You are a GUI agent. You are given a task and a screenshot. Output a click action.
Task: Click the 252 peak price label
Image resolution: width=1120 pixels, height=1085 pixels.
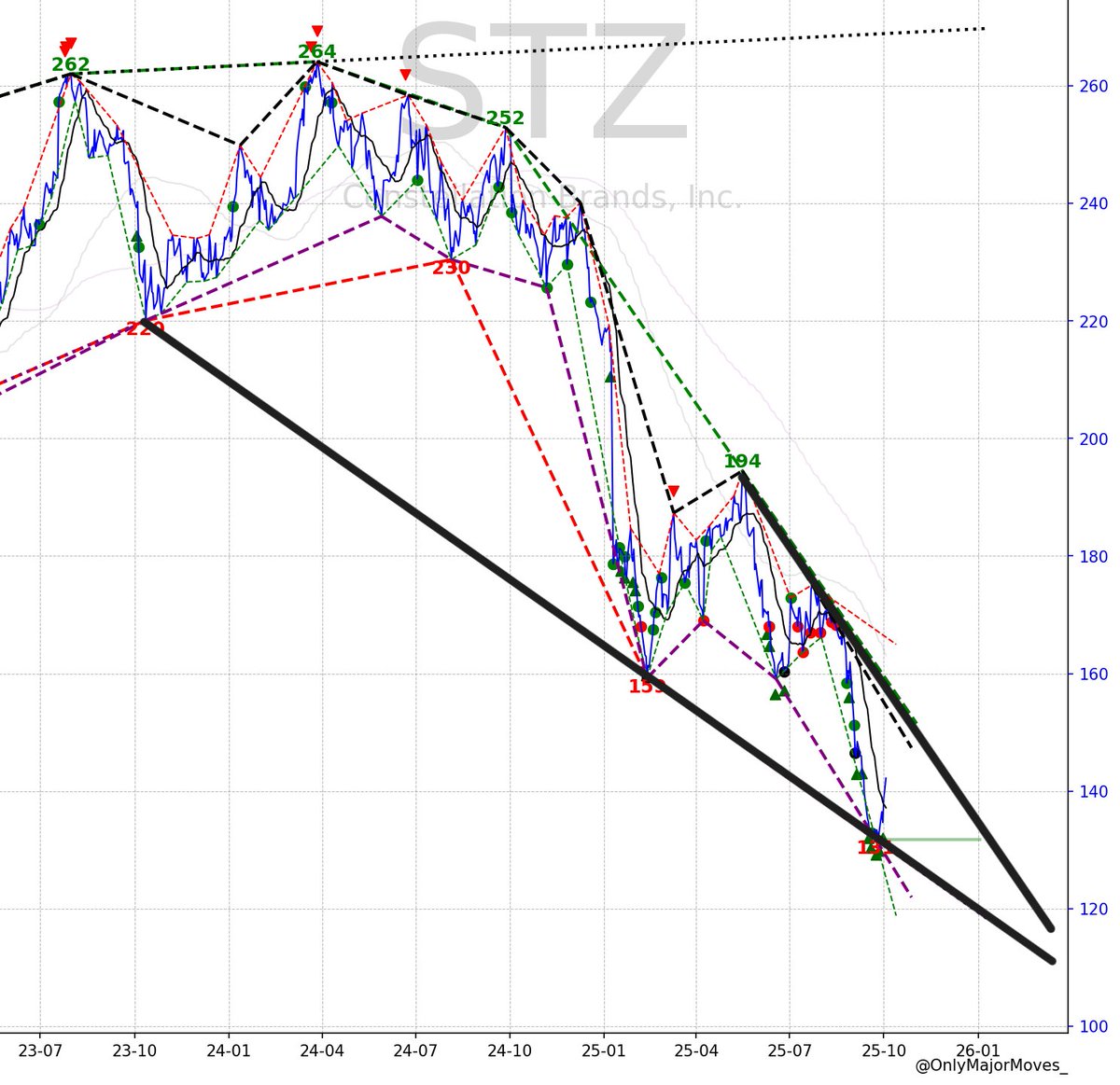tap(506, 118)
